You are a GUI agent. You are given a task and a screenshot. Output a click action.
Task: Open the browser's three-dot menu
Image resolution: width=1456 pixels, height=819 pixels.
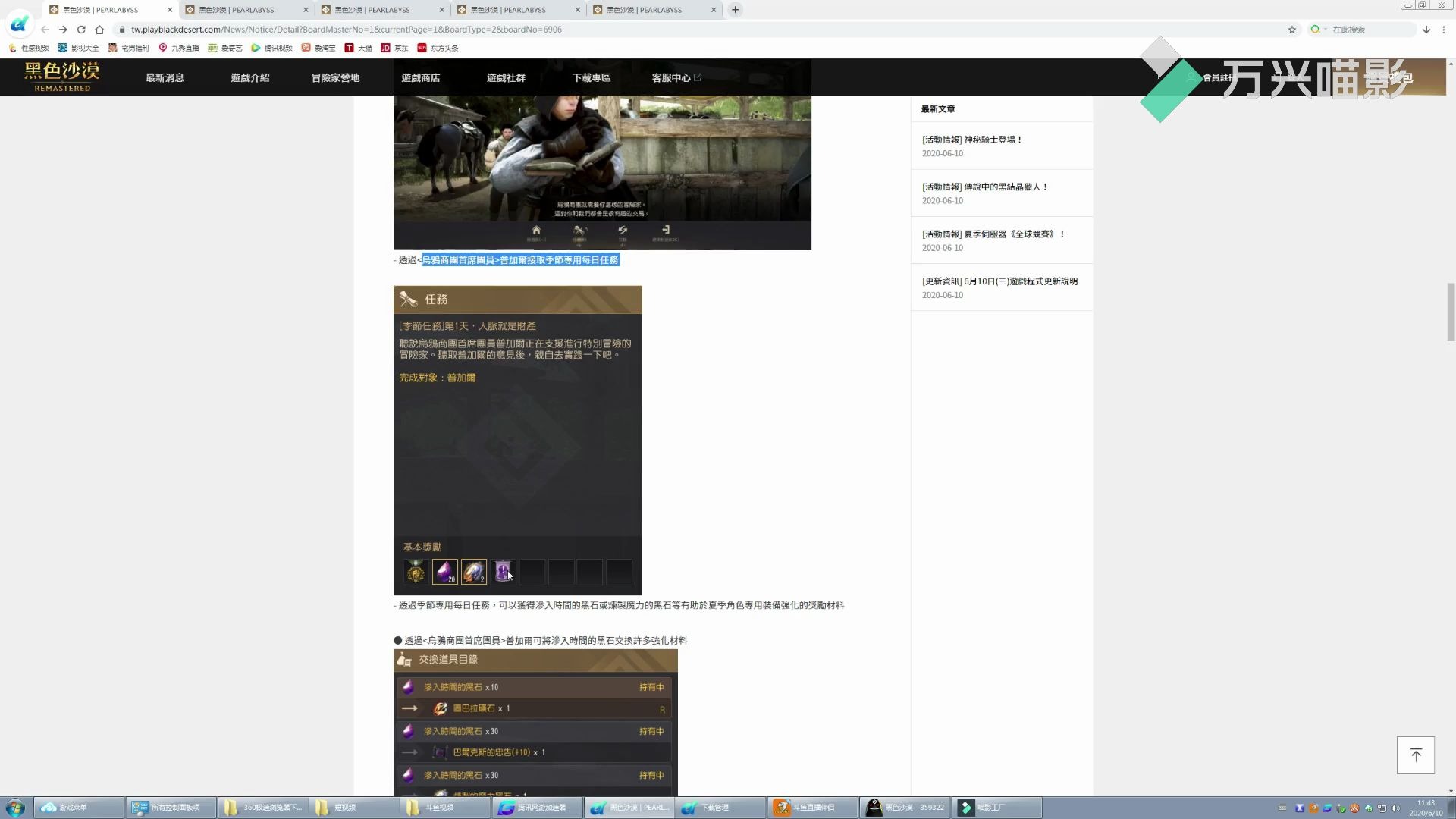1444,30
